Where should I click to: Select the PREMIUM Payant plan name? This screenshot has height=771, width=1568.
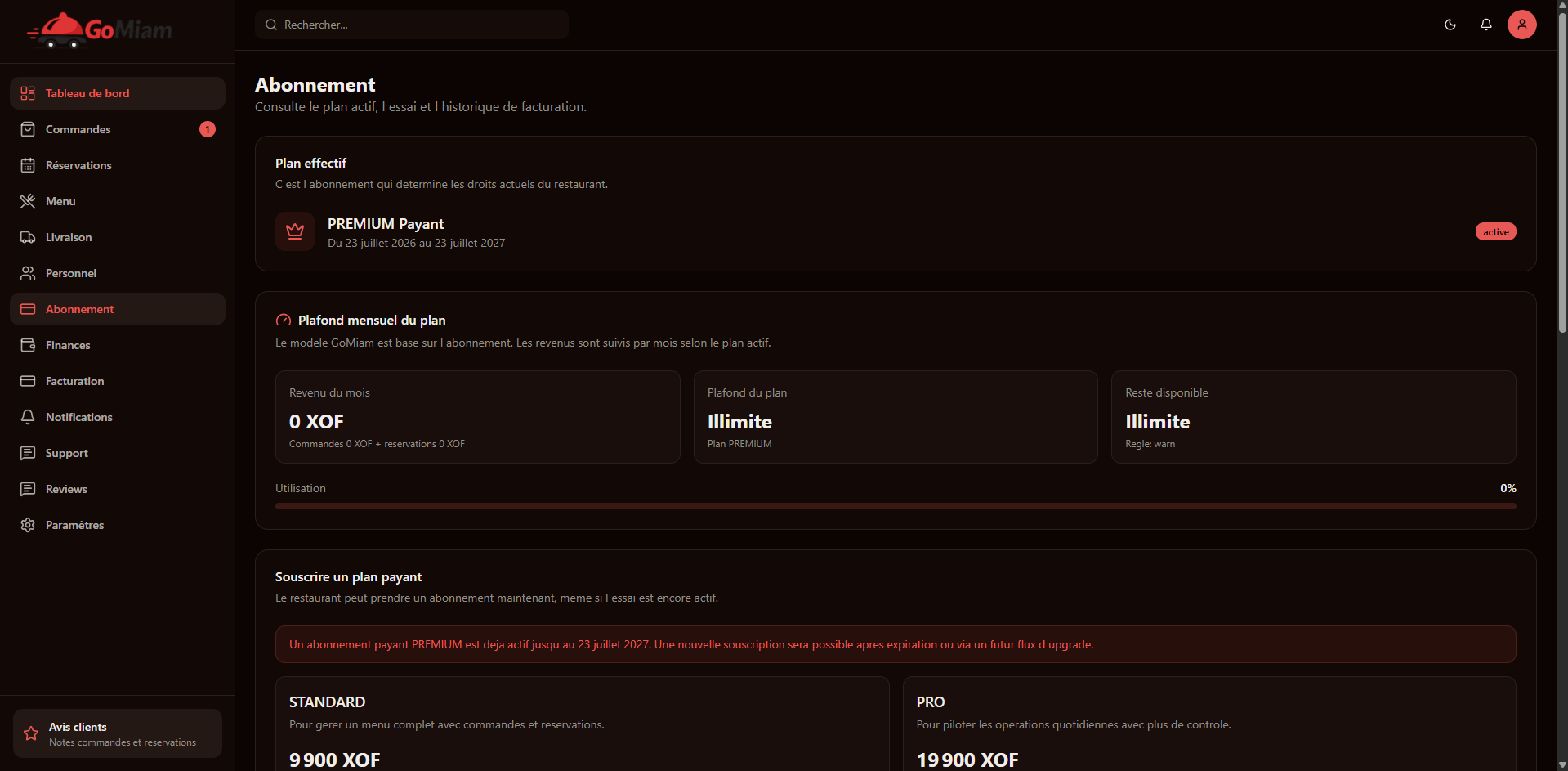(386, 224)
